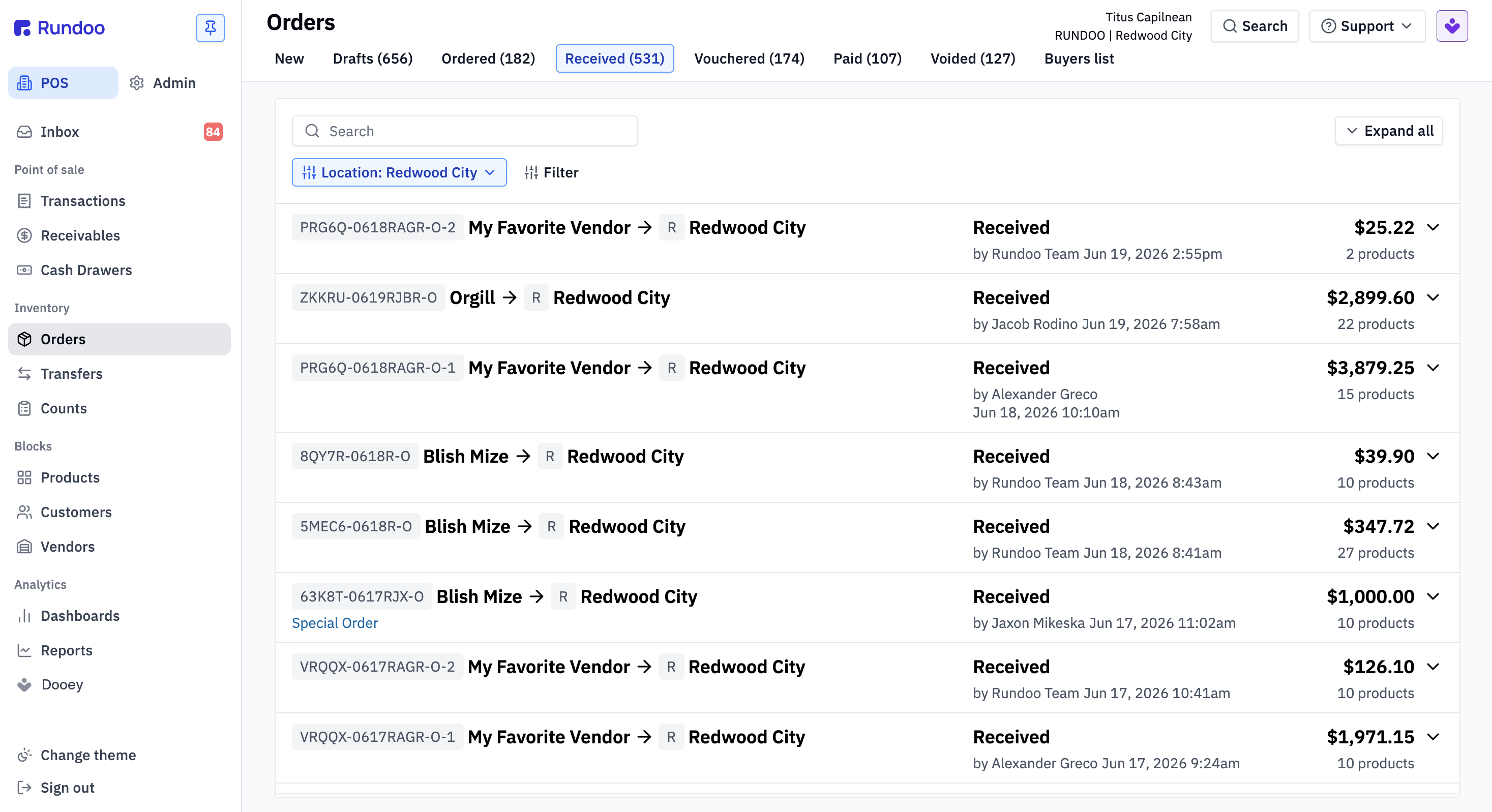Go to Transactions page

click(120, 201)
